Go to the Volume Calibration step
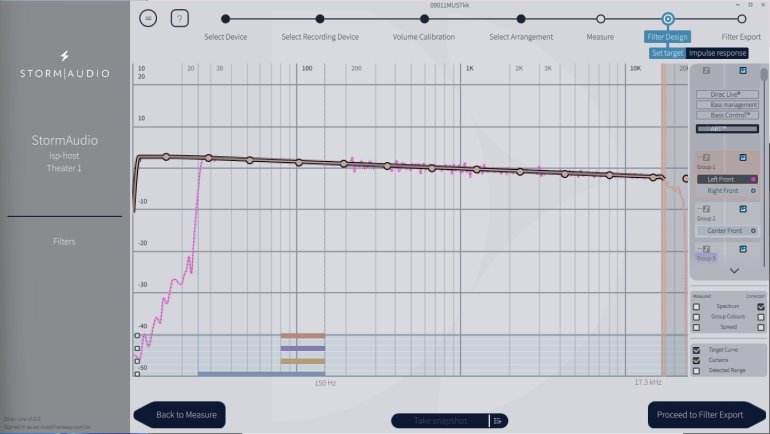The height and width of the screenshot is (434, 770). tap(424, 19)
